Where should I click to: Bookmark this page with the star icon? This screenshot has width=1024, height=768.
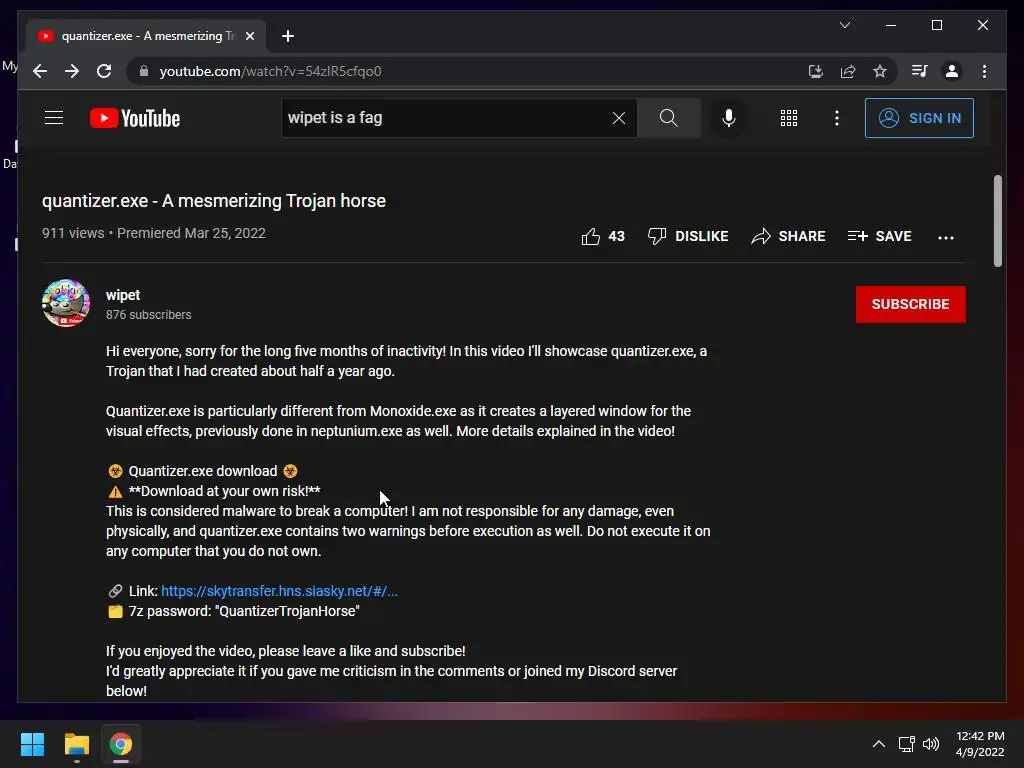pyautogui.click(x=880, y=71)
